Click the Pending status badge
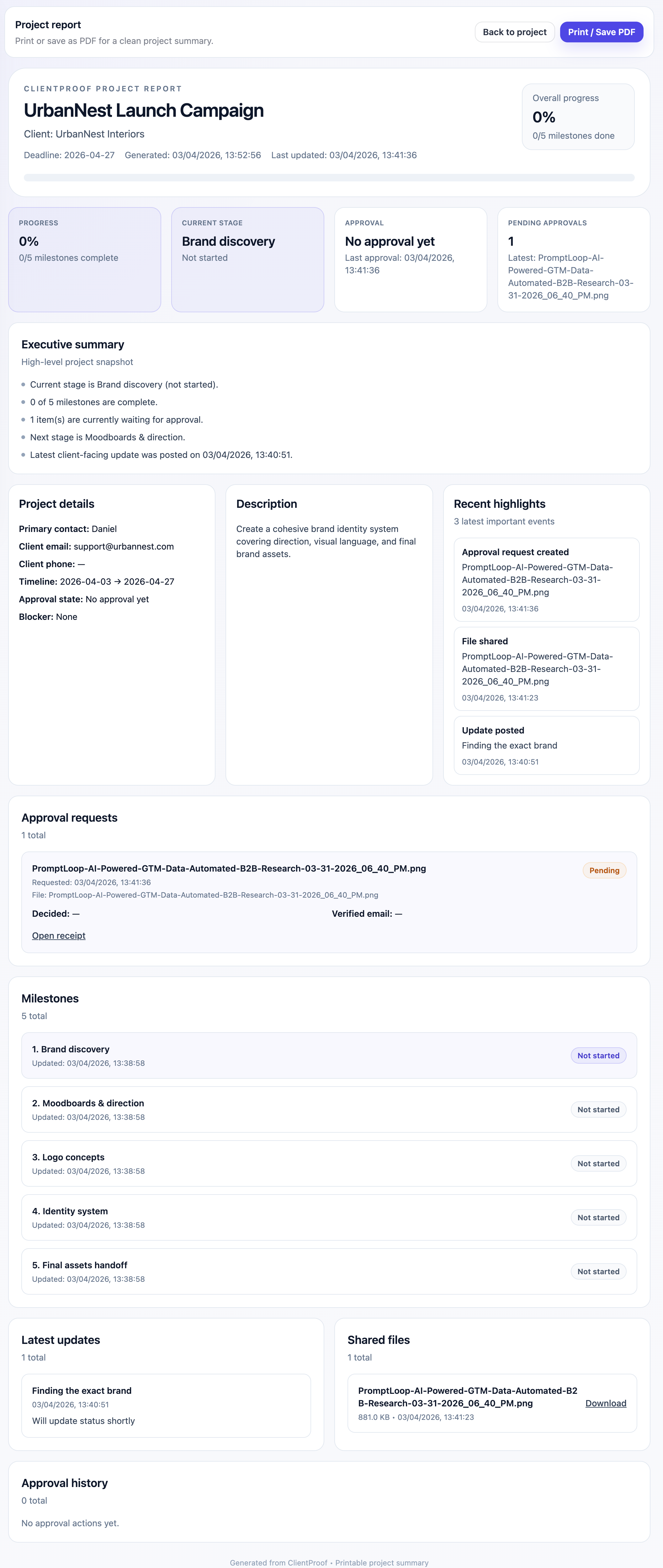Image resolution: width=663 pixels, height=1568 pixels. tap(603, 870)
